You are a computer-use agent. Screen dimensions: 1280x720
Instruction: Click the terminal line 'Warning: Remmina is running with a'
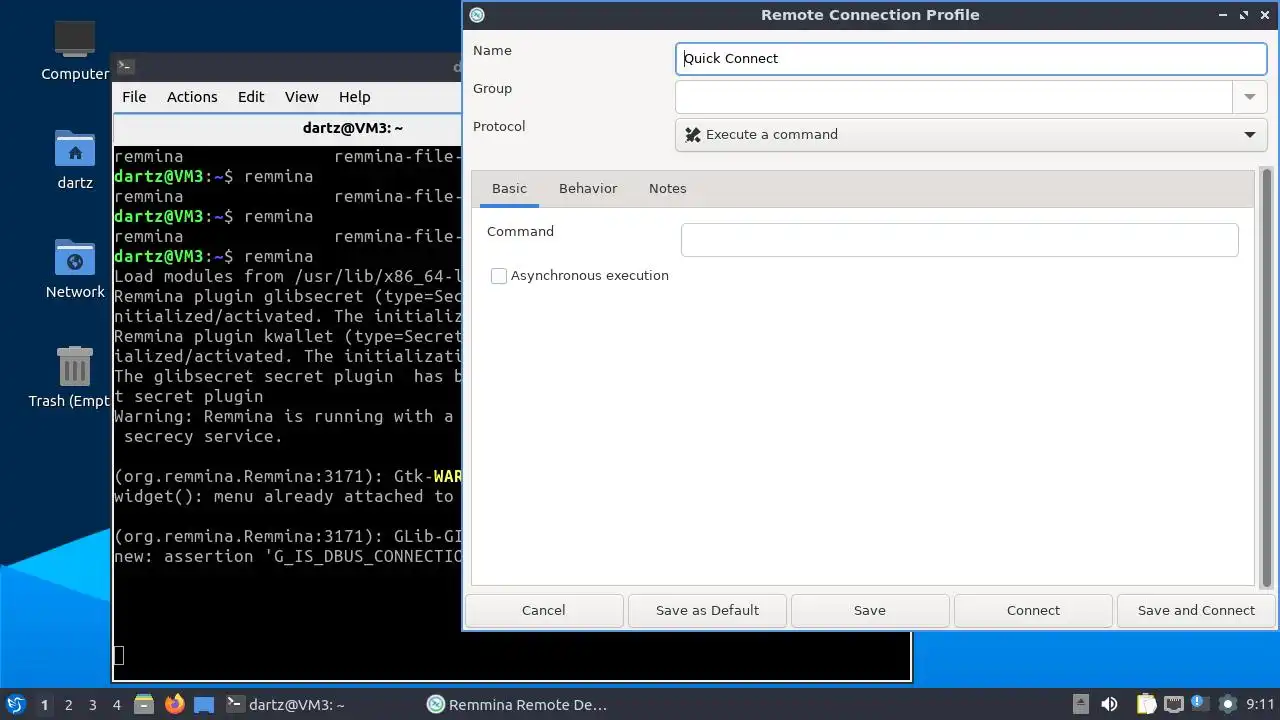click(x=284, y=416)
